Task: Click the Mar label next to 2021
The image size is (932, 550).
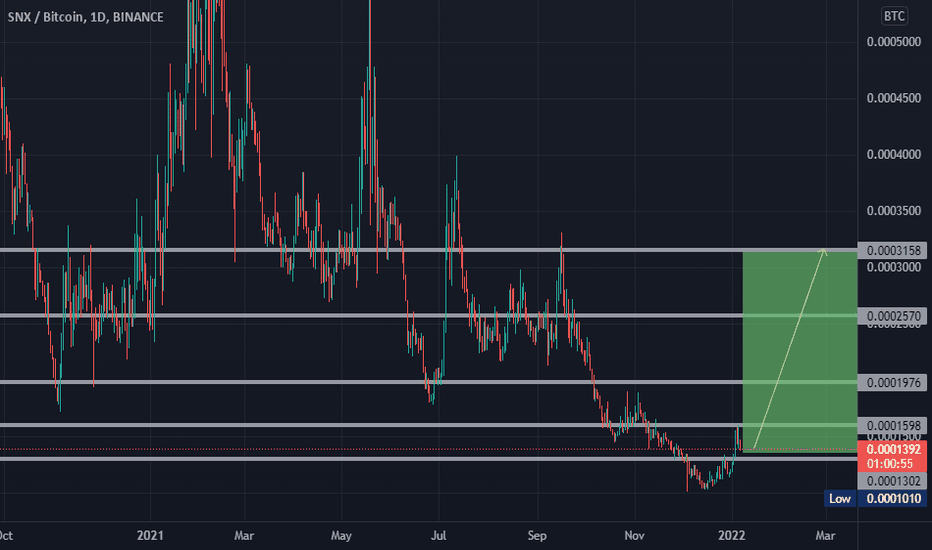Action: pos(244,535)
